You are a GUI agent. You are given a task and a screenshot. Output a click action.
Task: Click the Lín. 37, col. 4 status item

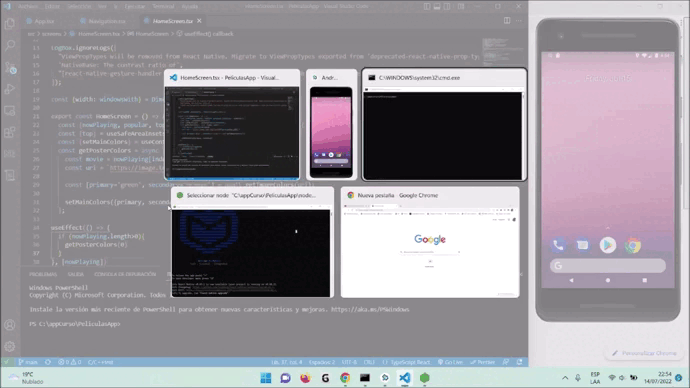point(286,362)
